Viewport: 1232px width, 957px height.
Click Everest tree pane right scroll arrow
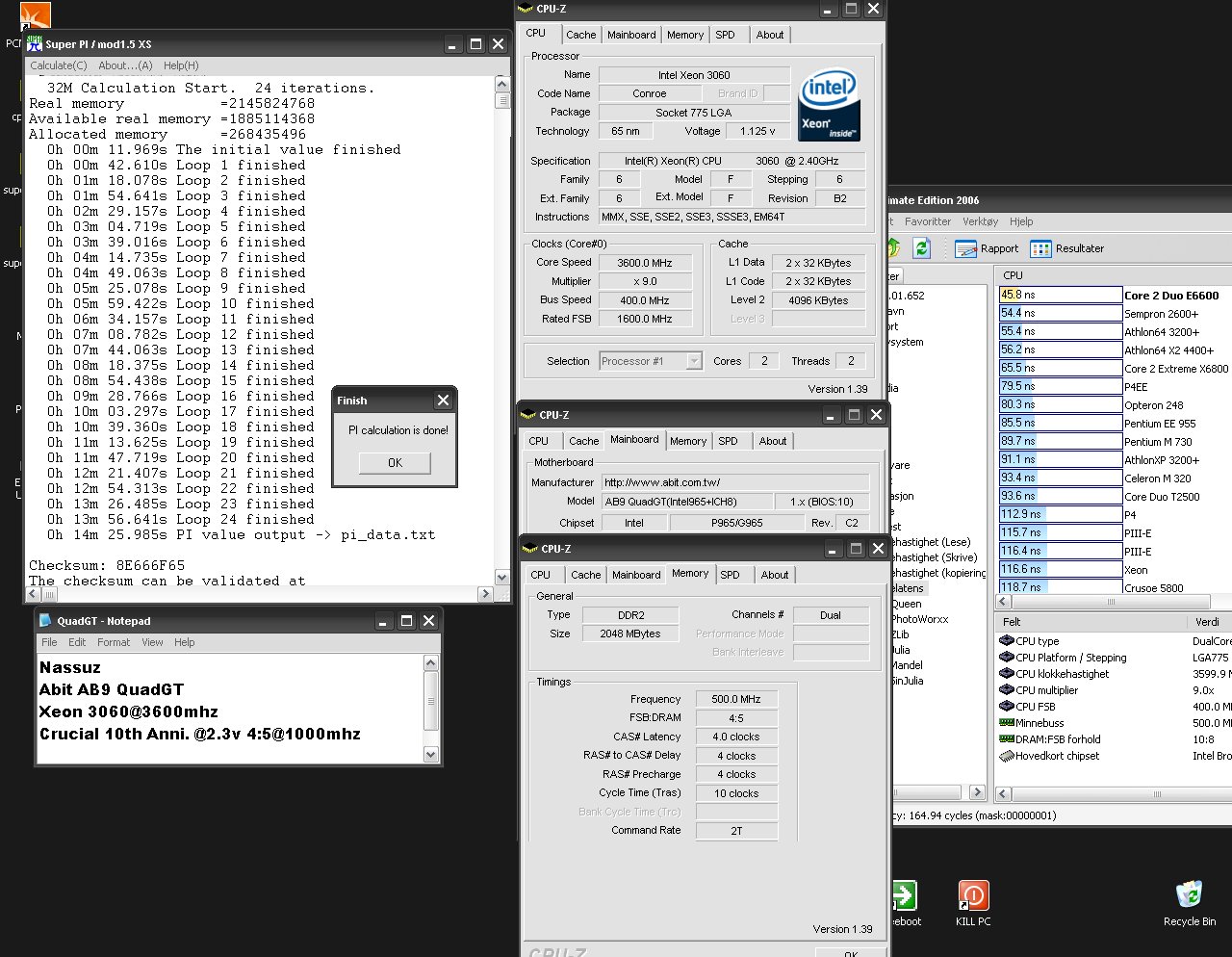click(x=978, y=792)
